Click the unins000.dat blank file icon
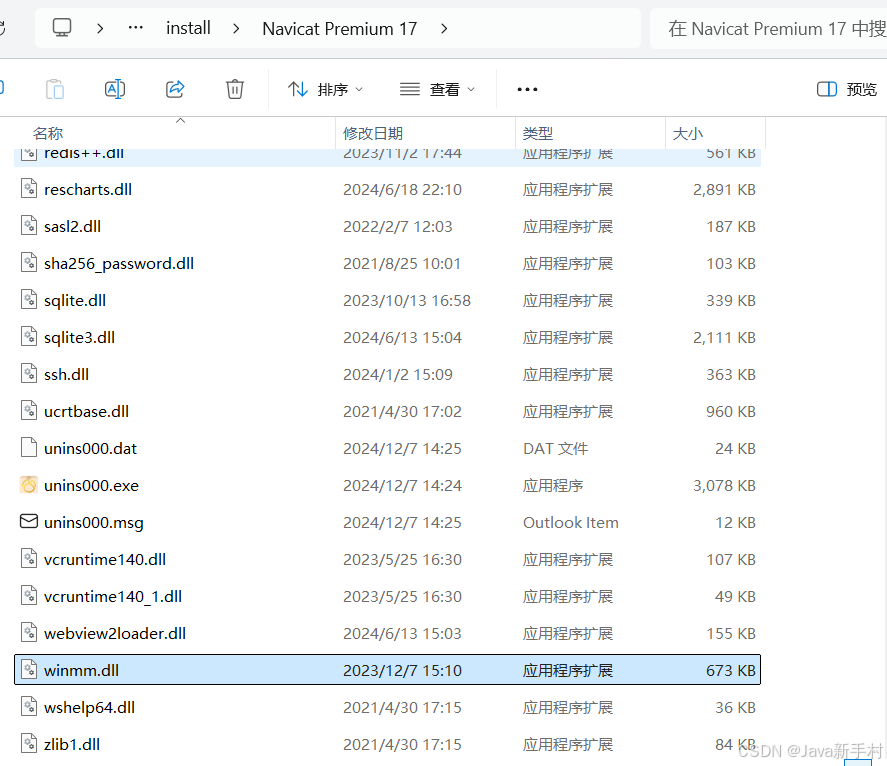 point(29,447)
